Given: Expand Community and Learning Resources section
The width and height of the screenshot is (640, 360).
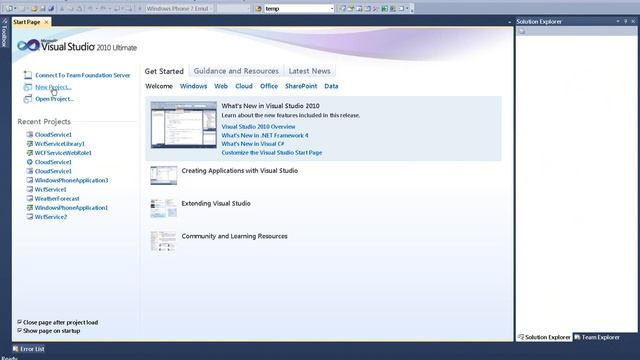Looking at the screenshot, I should click(234, 236).
